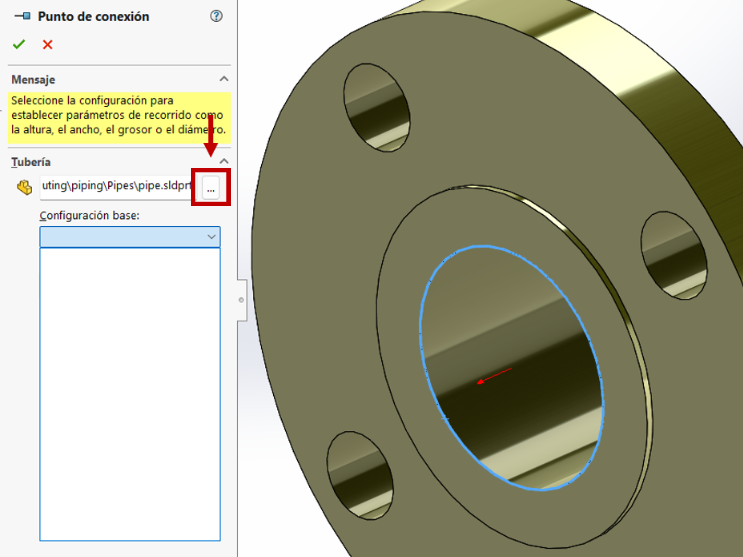Collapse the Tubería section
This screenshot has width=743, height=557.
[x=224, y=161]
